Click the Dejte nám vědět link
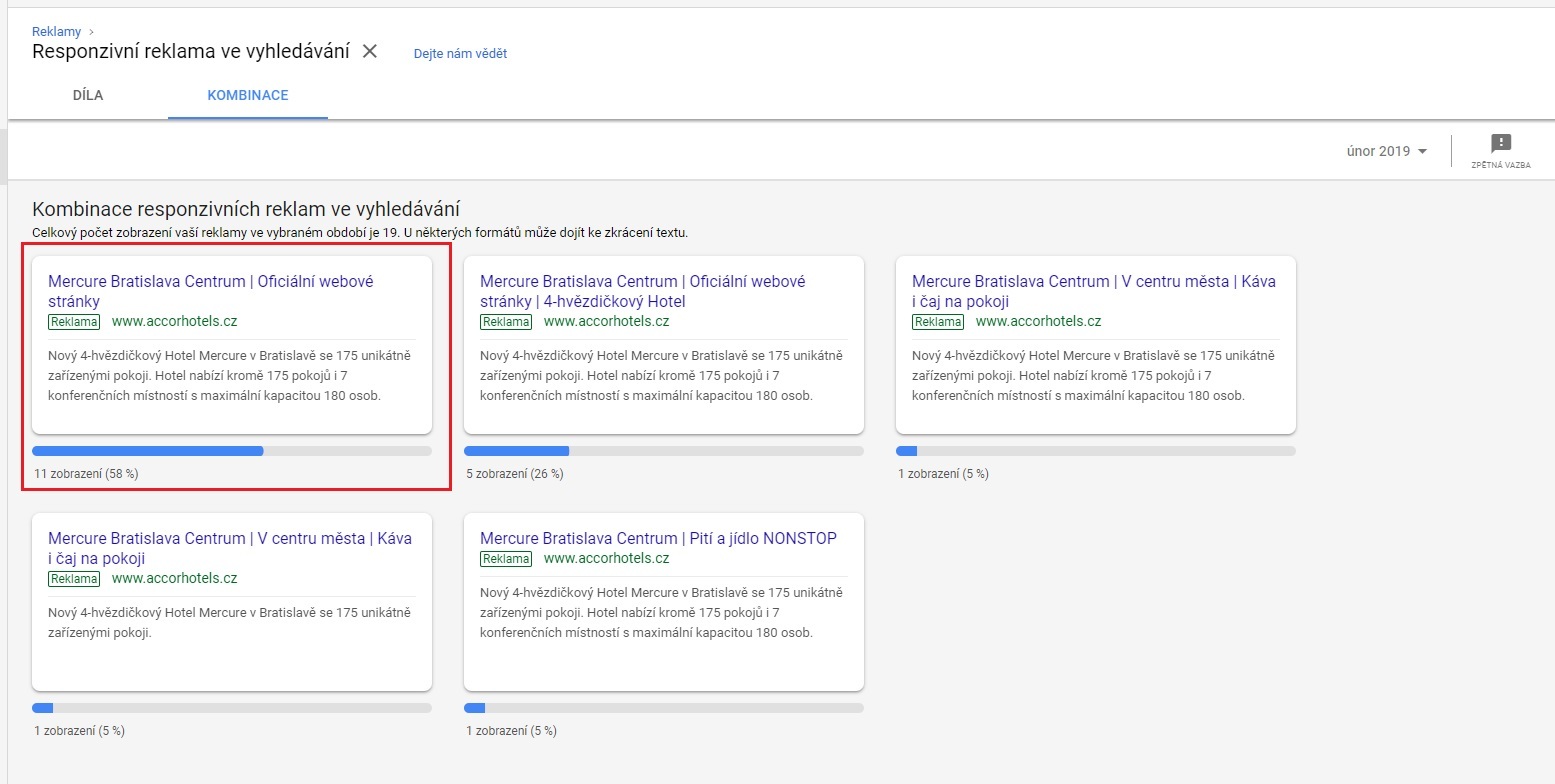Image resolution: width=1555 pixels, height=784 pixels. (460, 54)
